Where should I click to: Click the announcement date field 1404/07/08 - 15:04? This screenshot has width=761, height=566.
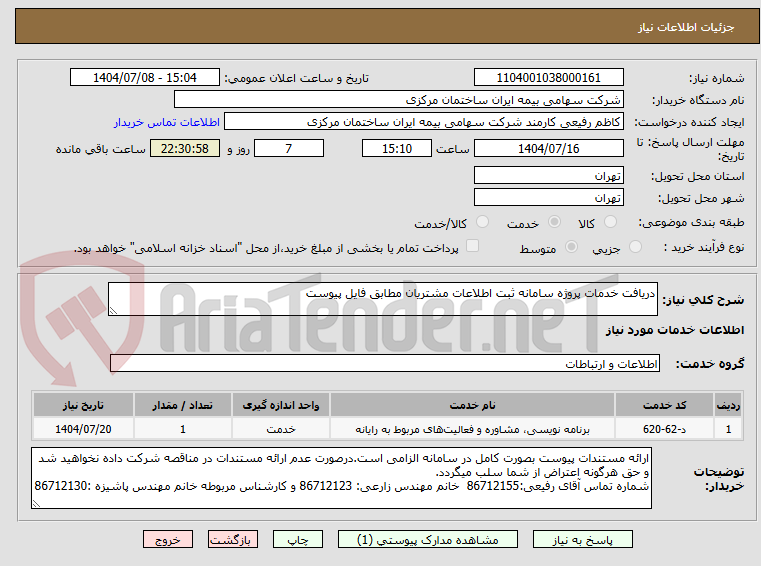145,78
